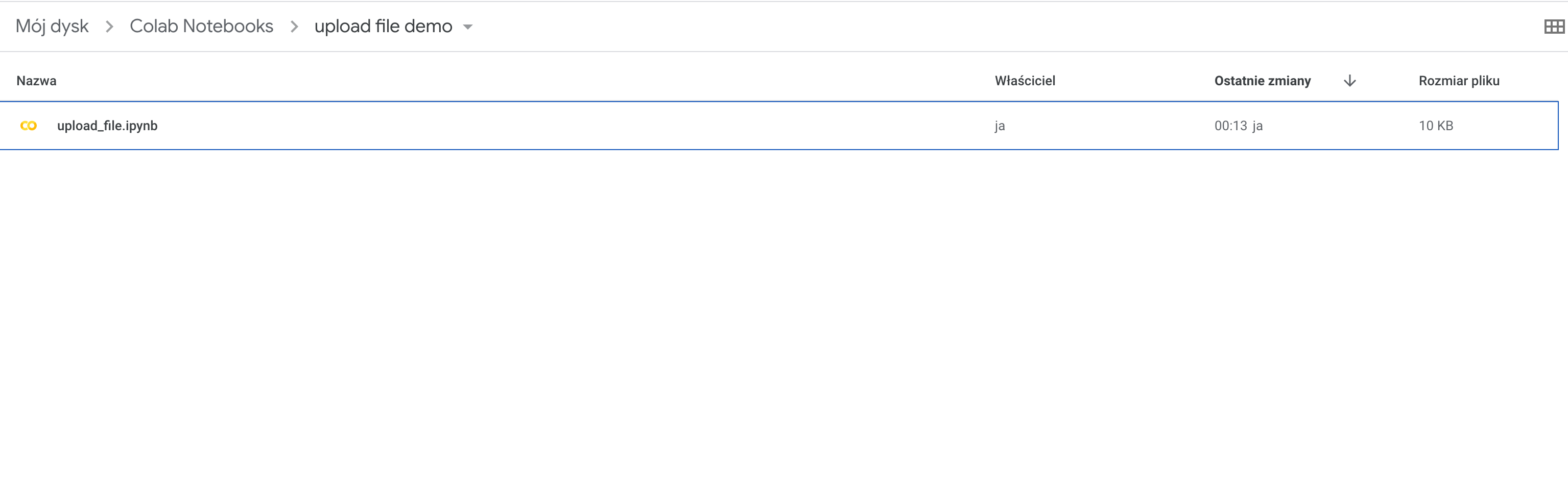Image resolution: width=1568 pixels, height=483 pixels.
Task: Click the Właściciel column header
Action: 1025,81
